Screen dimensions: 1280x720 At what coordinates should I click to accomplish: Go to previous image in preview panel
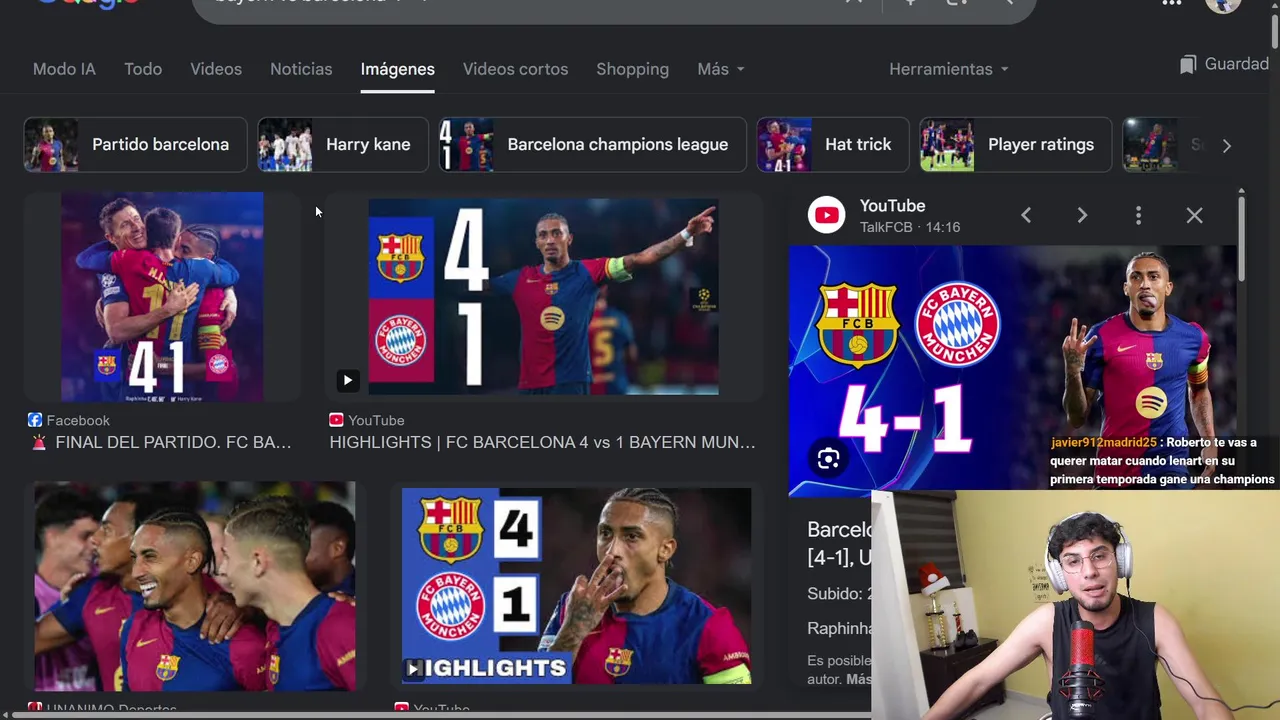tap(1026, 215)
